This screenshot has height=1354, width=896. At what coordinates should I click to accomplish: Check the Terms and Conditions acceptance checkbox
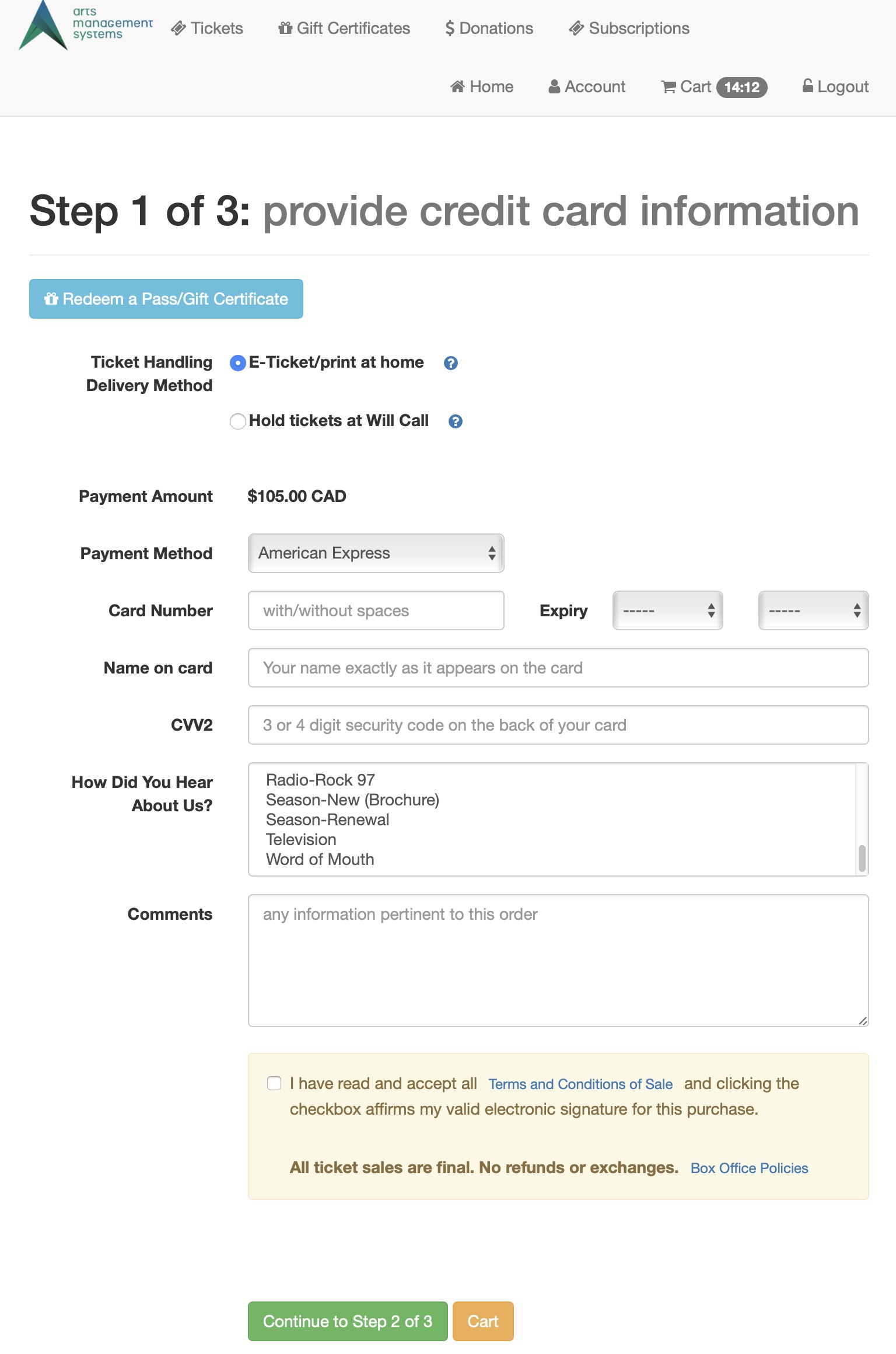pos(274,1083)
